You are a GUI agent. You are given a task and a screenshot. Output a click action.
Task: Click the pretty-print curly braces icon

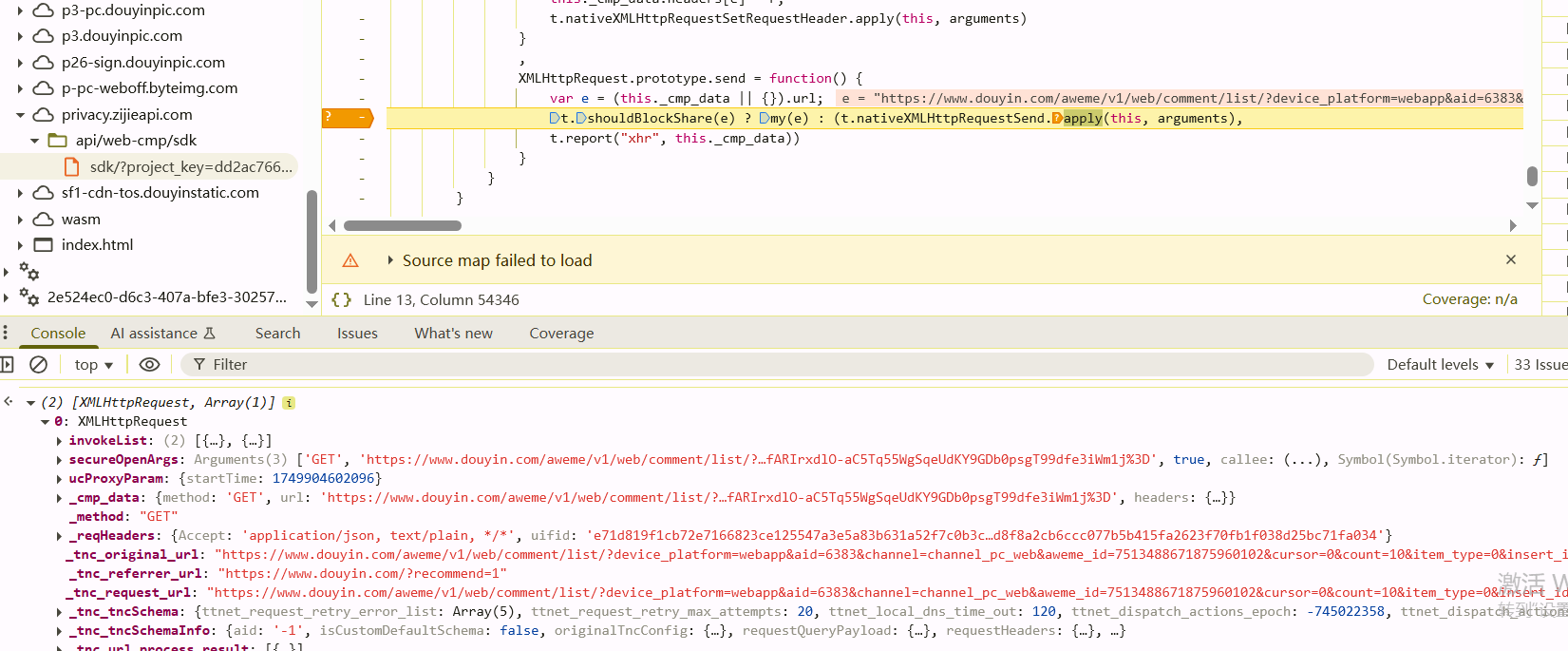pos(341,299)
